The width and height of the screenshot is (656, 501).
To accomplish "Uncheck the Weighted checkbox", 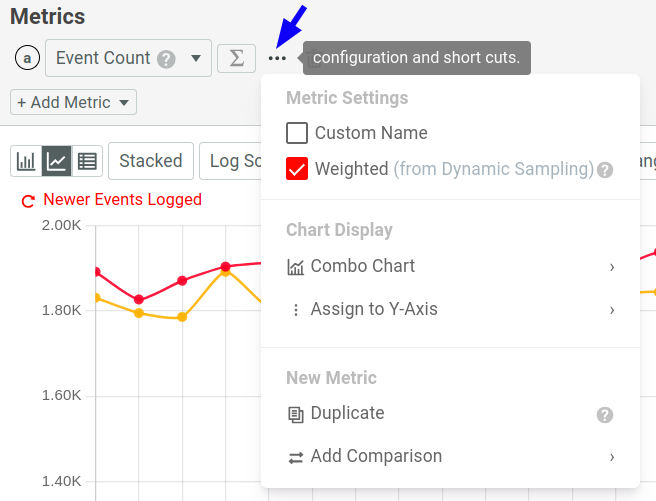I will tap(297, 169).
